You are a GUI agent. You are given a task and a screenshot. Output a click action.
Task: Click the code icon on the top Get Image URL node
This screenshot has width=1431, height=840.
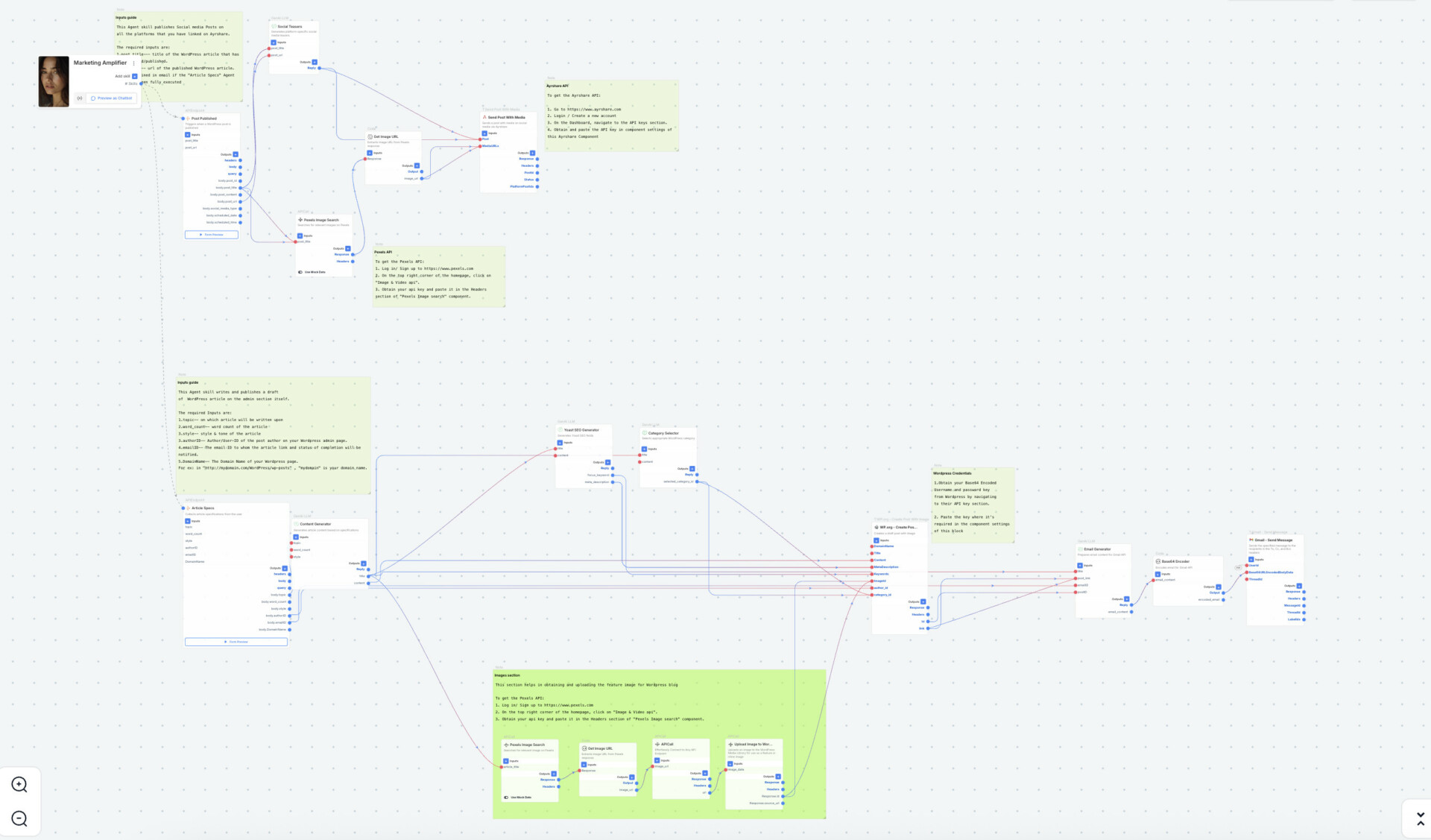coord(370,136)
